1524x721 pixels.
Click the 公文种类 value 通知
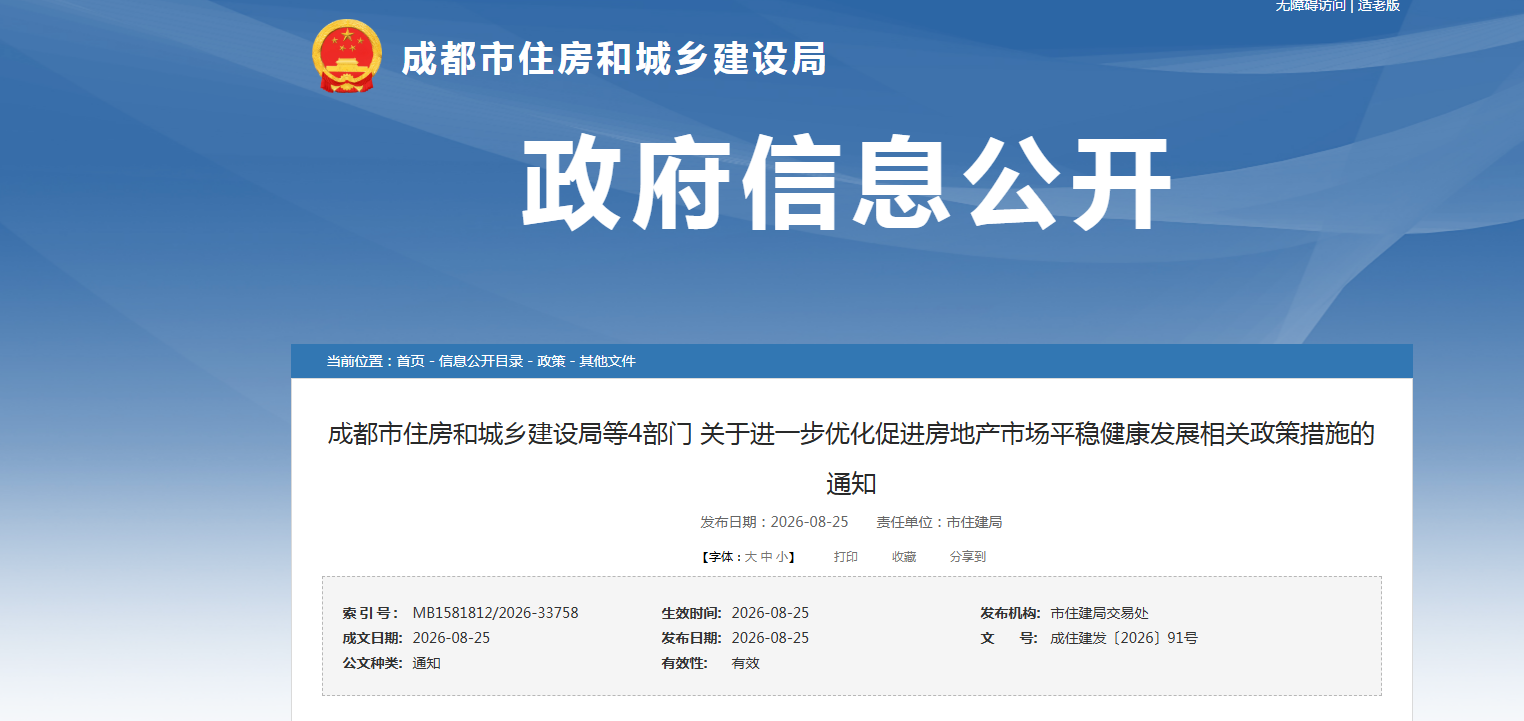pyautogui.click(x=426, y=663)
